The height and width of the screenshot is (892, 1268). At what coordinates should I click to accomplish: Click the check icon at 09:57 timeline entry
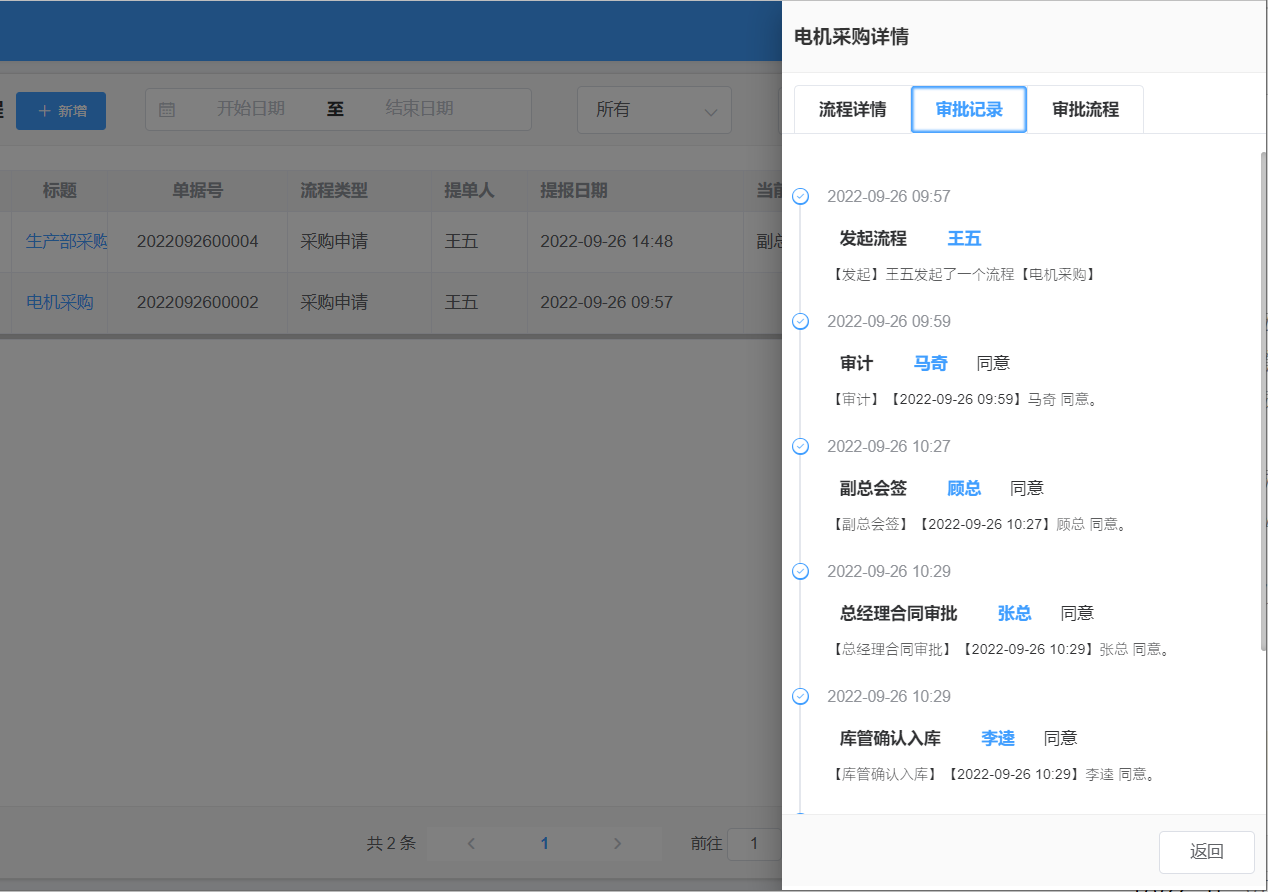coord(800,196)
